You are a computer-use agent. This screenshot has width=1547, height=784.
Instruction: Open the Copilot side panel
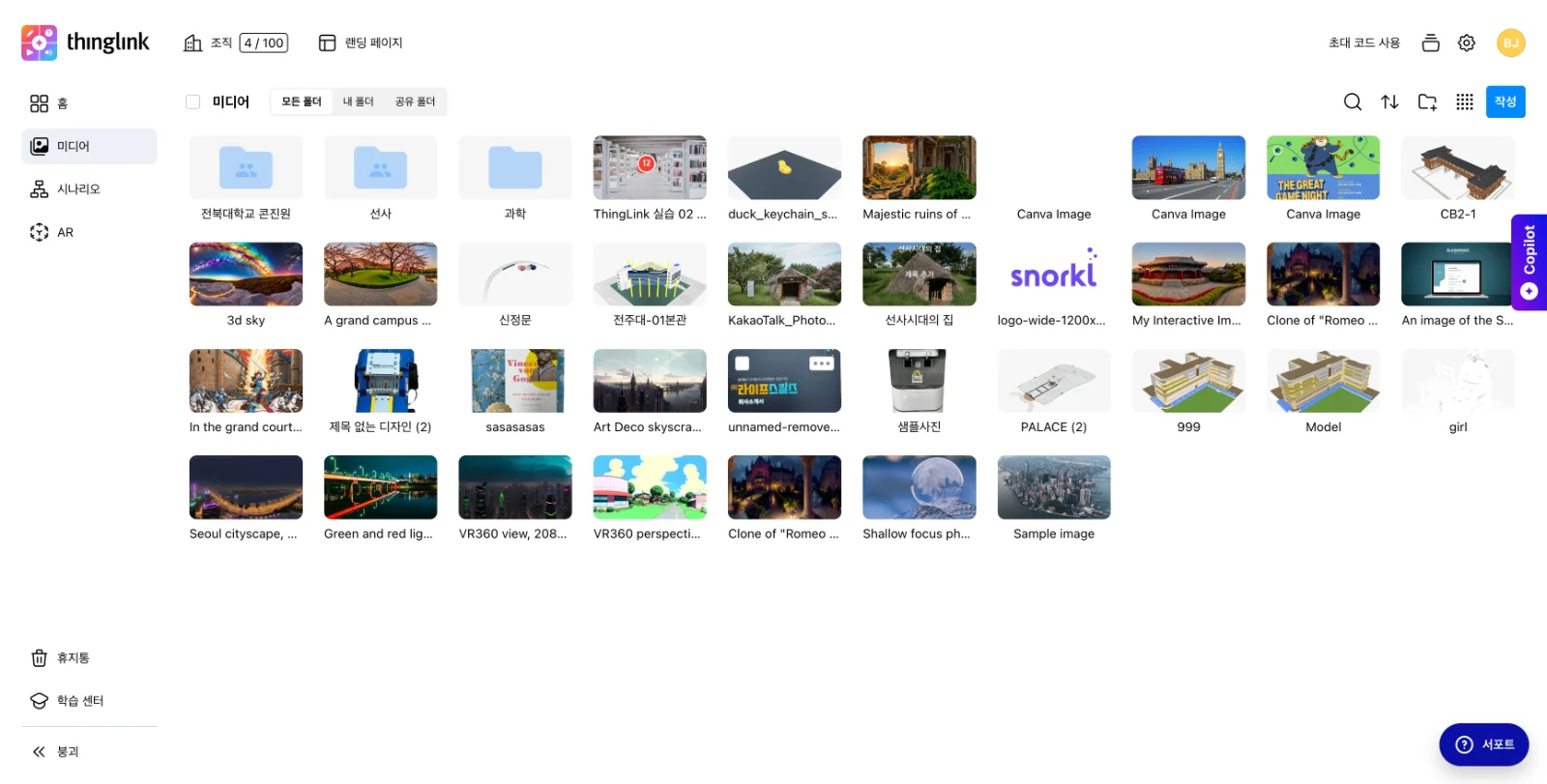pos(1529,262)
